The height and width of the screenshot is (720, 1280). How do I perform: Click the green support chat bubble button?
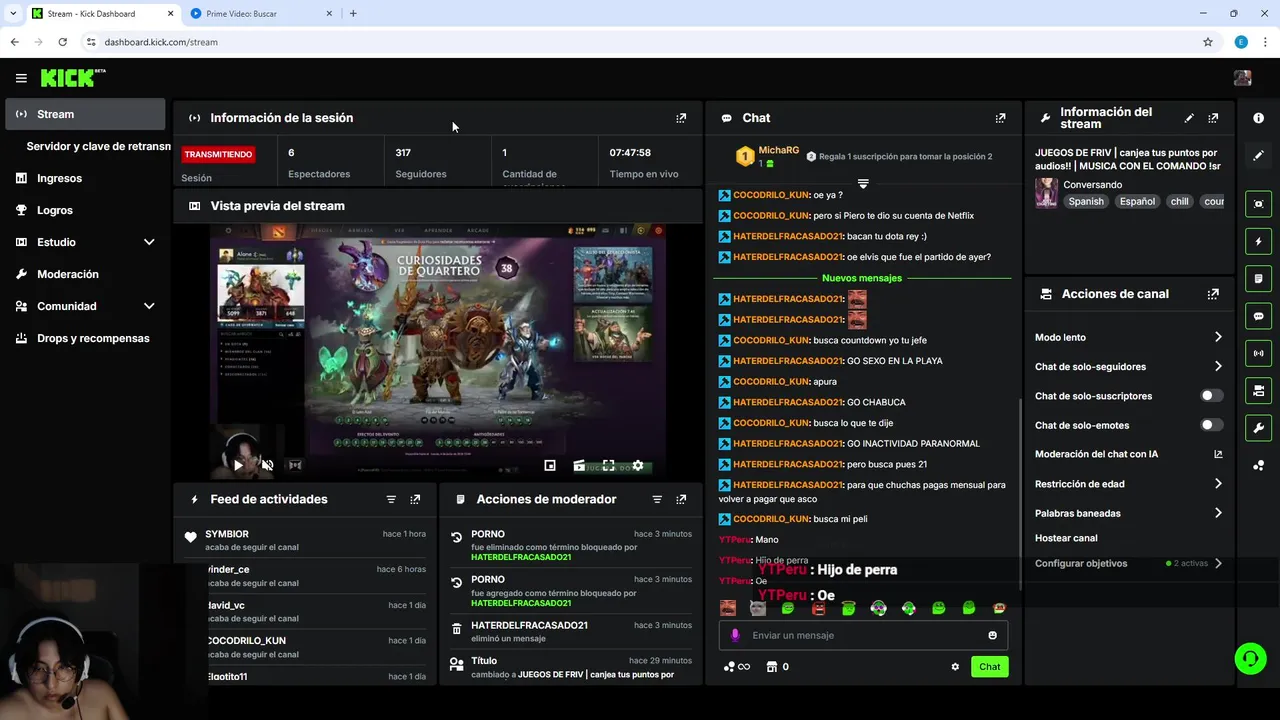tap(1250, 658)
